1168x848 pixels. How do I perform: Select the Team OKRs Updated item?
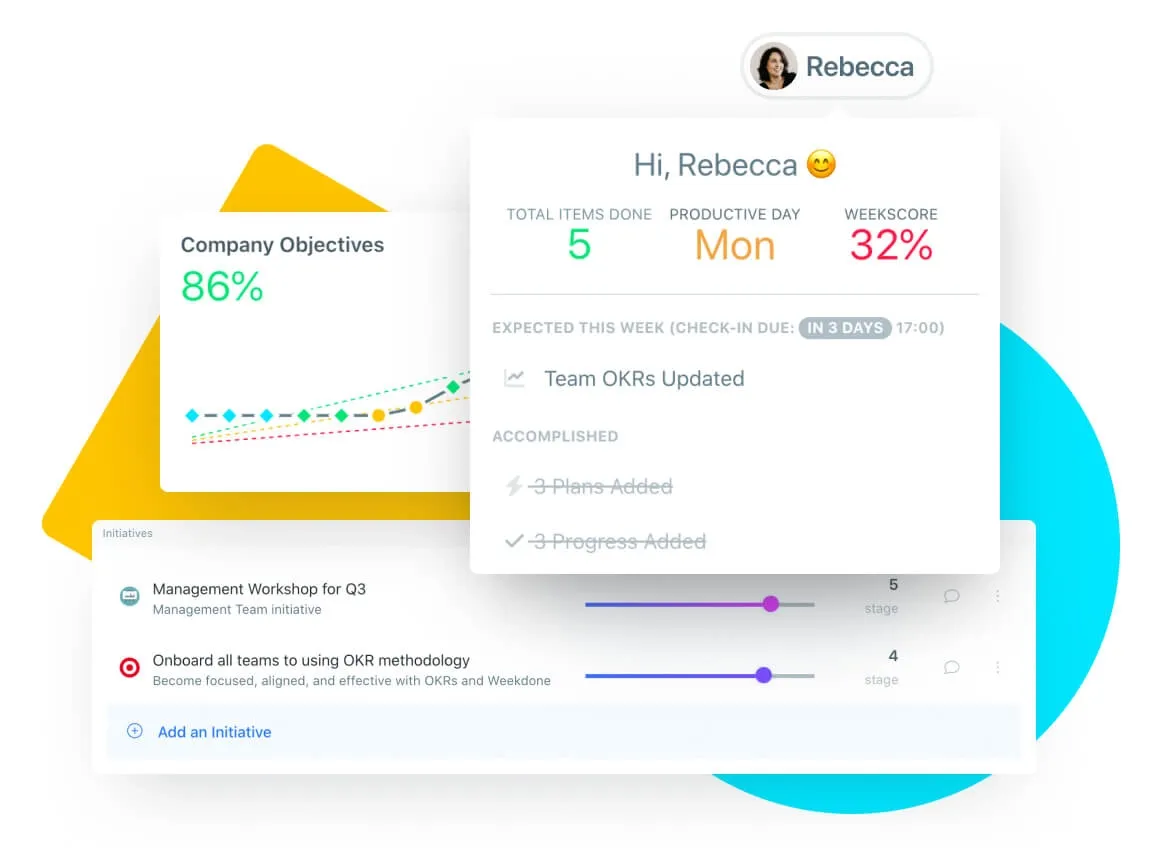(x=644, y=378)
